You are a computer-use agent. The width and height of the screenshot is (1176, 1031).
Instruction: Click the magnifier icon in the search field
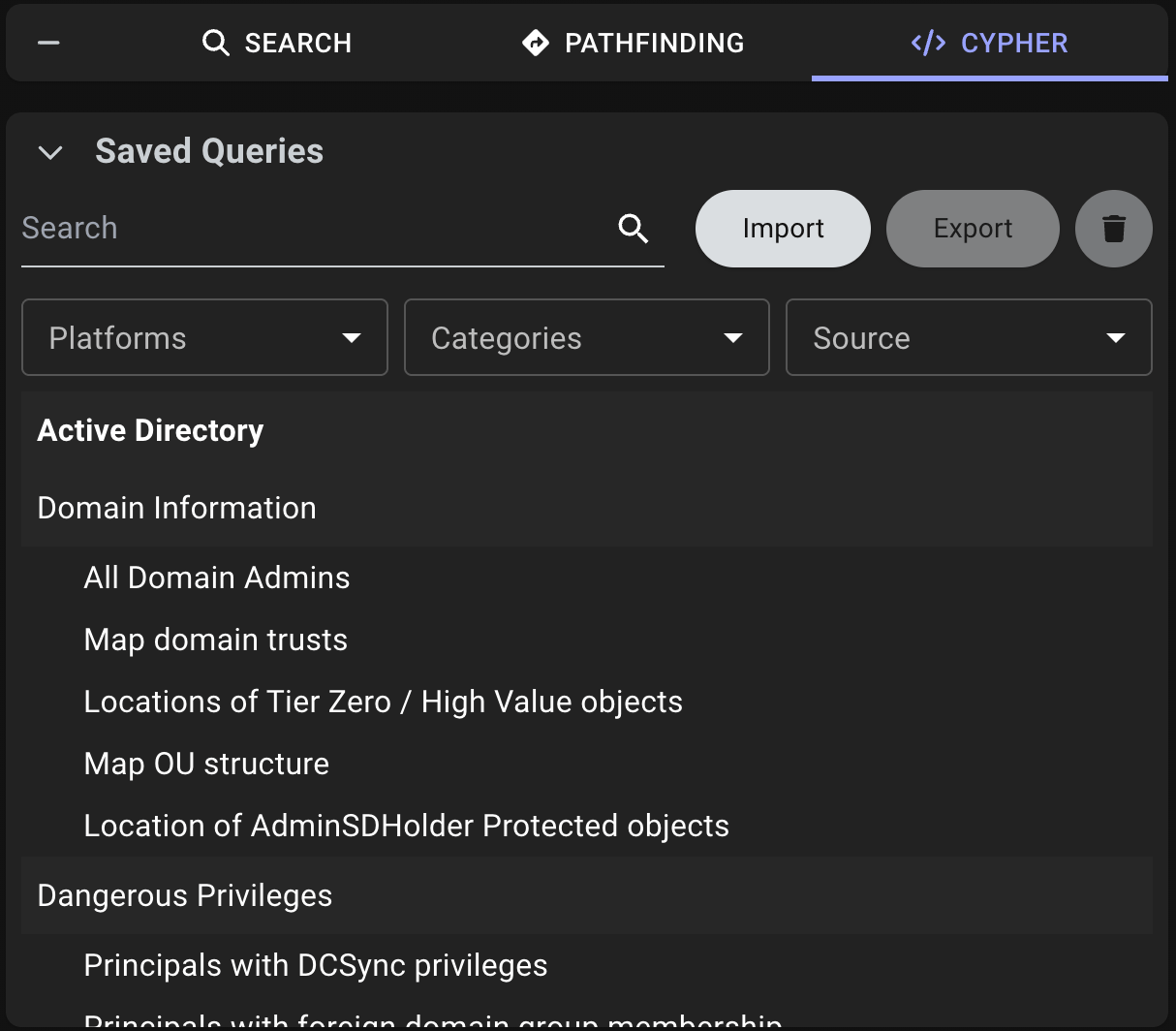pos(634,229)
